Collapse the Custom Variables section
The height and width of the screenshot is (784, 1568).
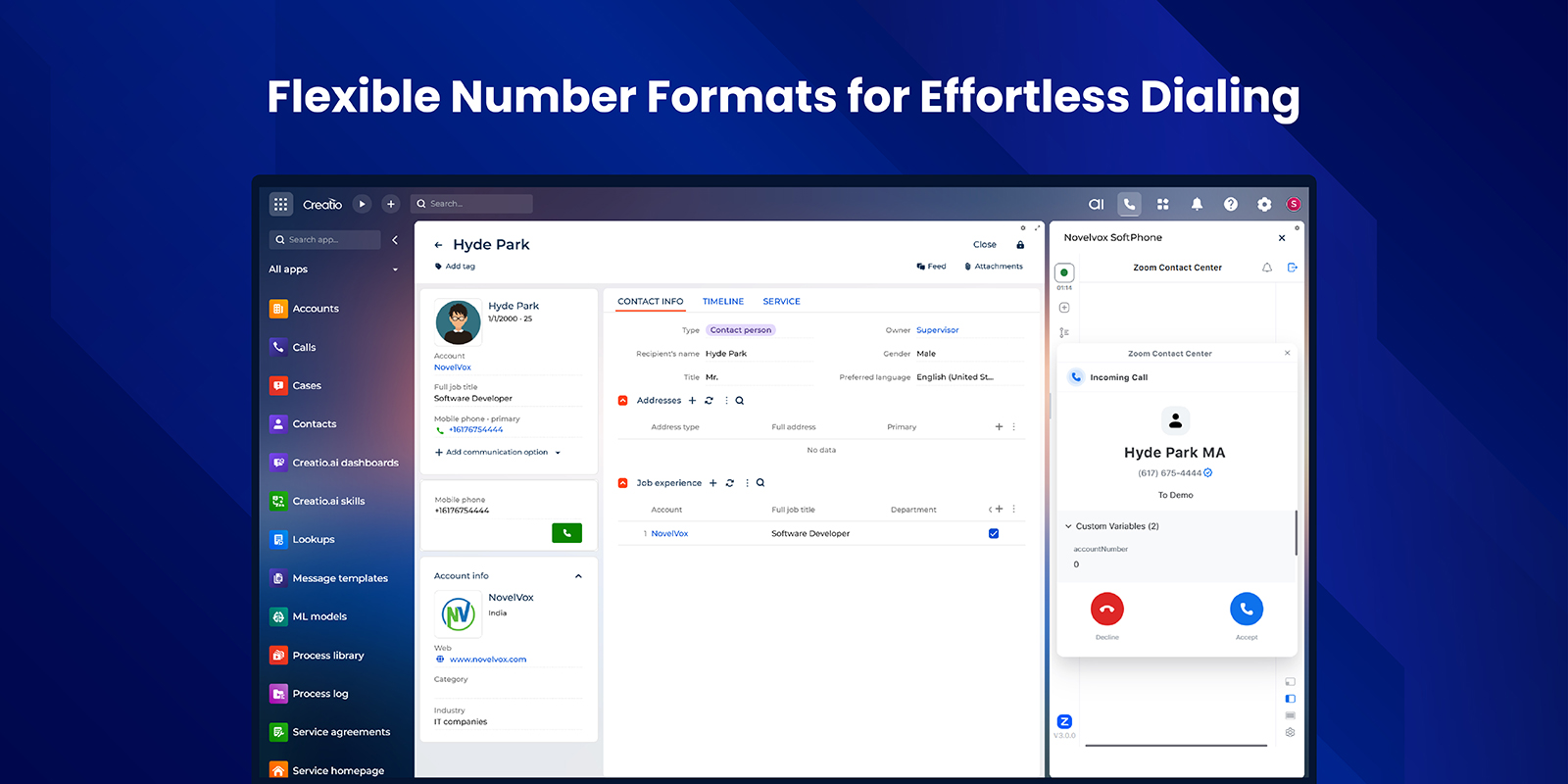[1069, 526]
